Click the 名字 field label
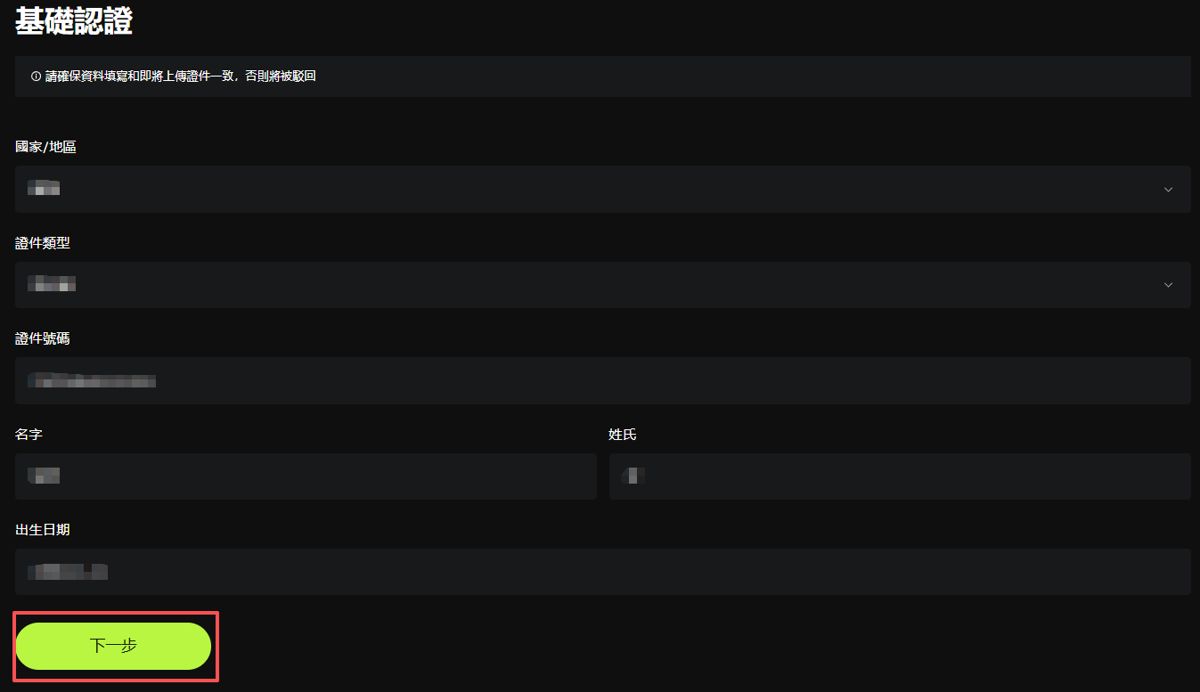This screenshot has height=692, width=1200. (28, 434)
